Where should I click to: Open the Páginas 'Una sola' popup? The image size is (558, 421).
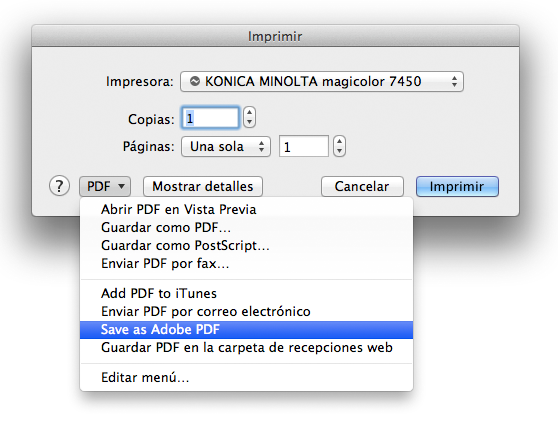[226, 147]
